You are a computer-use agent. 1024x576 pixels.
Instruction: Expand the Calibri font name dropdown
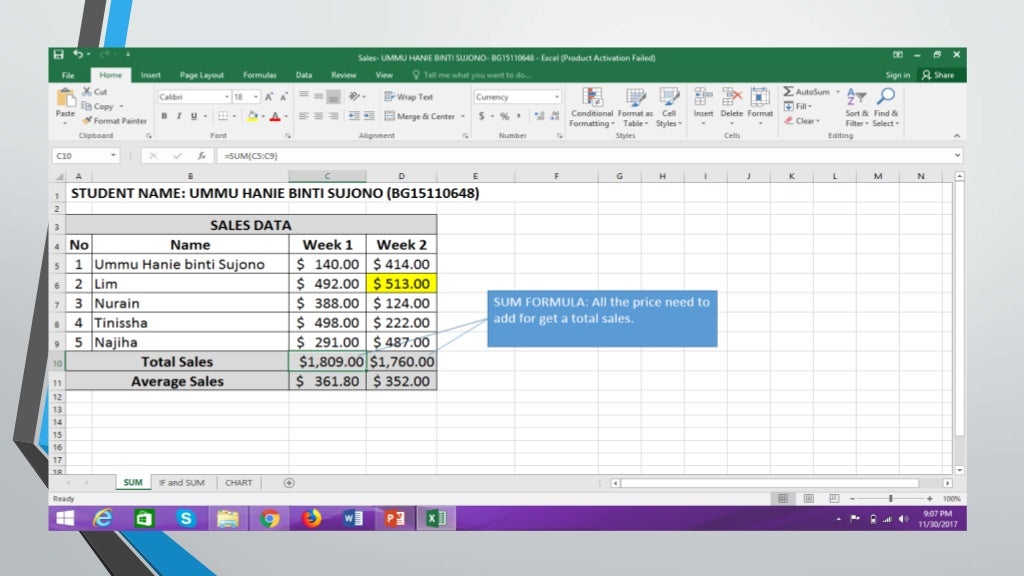[x=225, y=97]
